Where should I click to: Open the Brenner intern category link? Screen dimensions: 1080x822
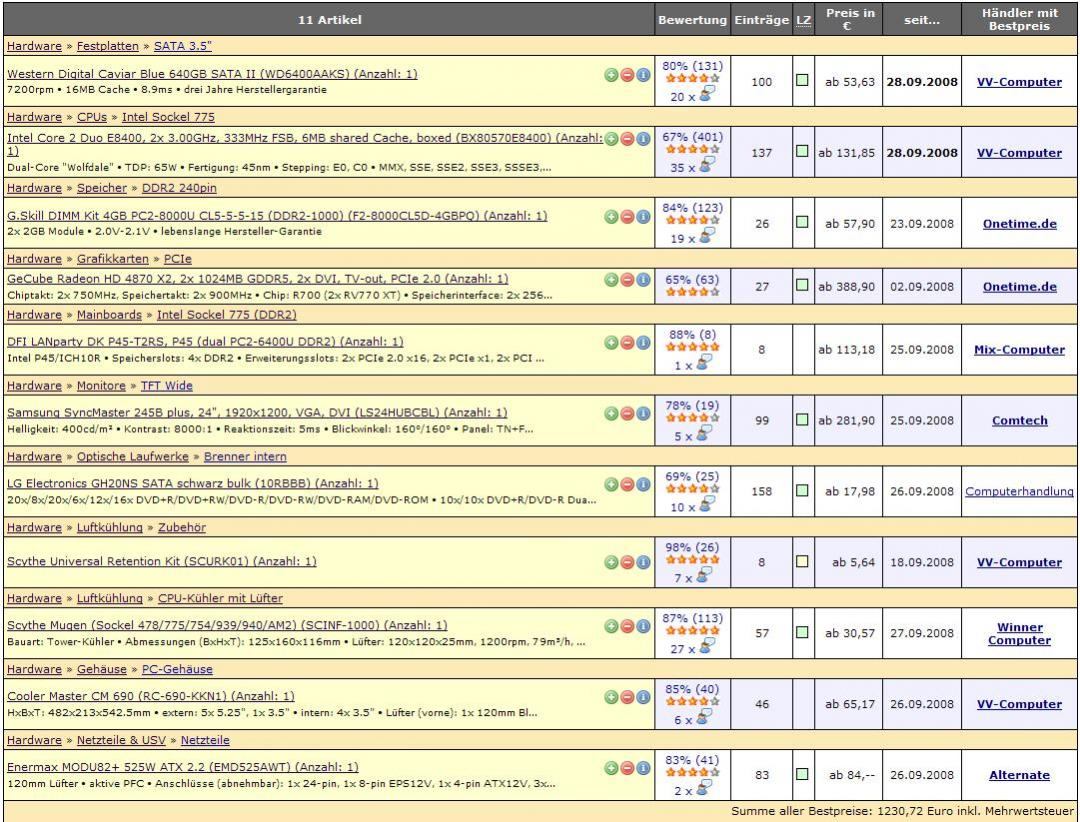(245, 457)
